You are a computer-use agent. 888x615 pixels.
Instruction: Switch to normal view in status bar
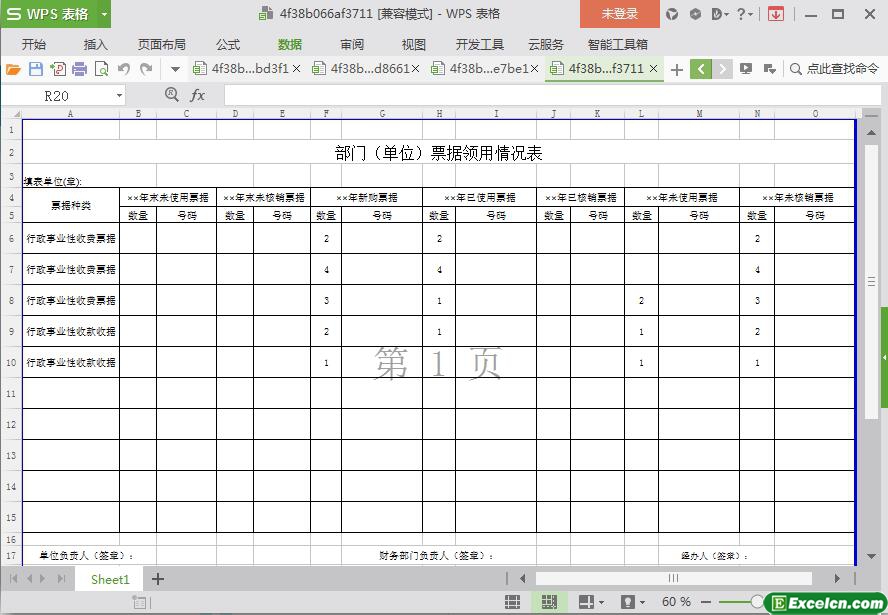click(512, 602)
